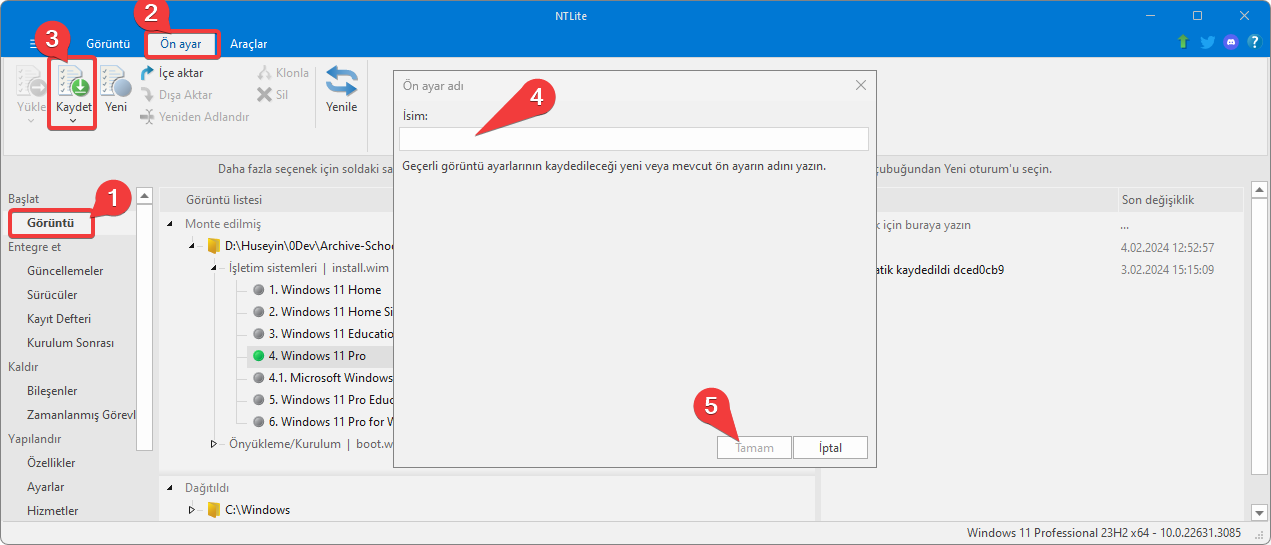The height and width of the screenshot is (545, 1271).
Task: Click the 4.02.2024 12:52:57 date entry
Action: tap(1168, 247)
